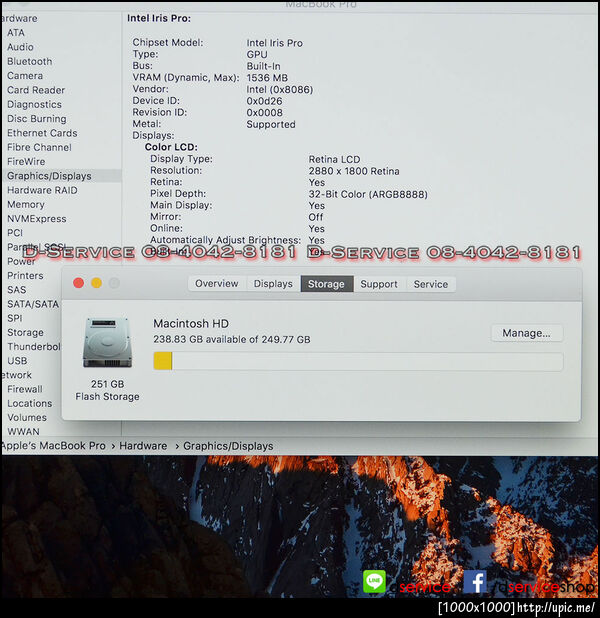The image size is (600, 618).
Task: Select USB in the sidebar
Action: pyautogui.click(x=17, y=361)
